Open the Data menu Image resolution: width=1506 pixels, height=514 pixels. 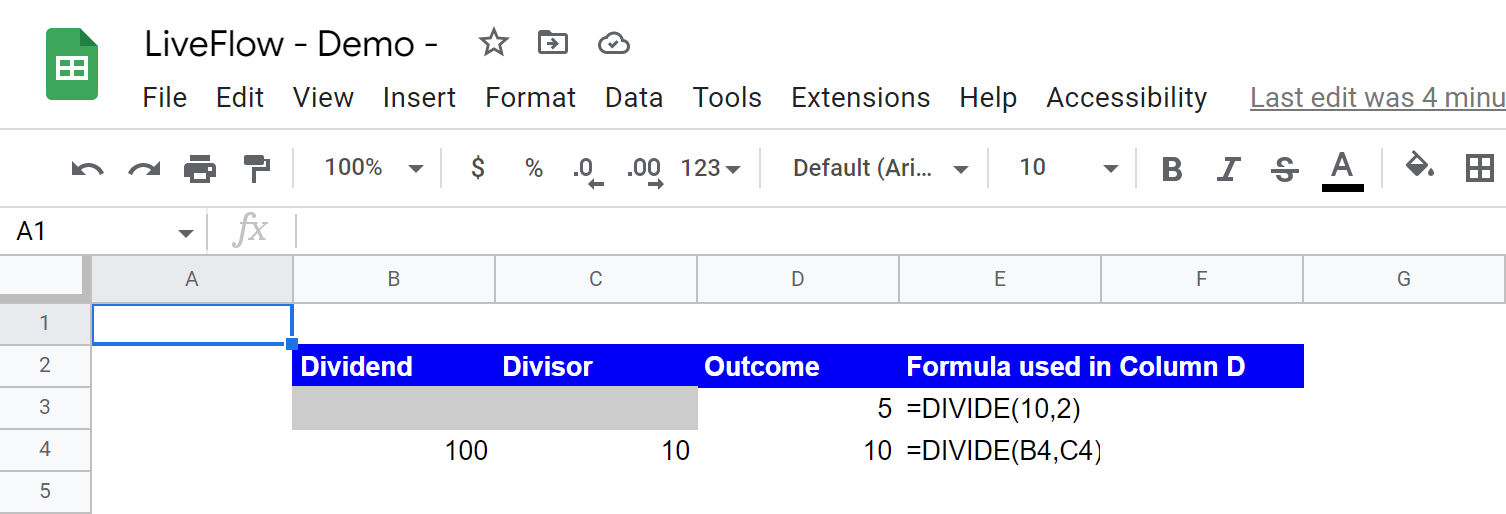coord(634,97)
